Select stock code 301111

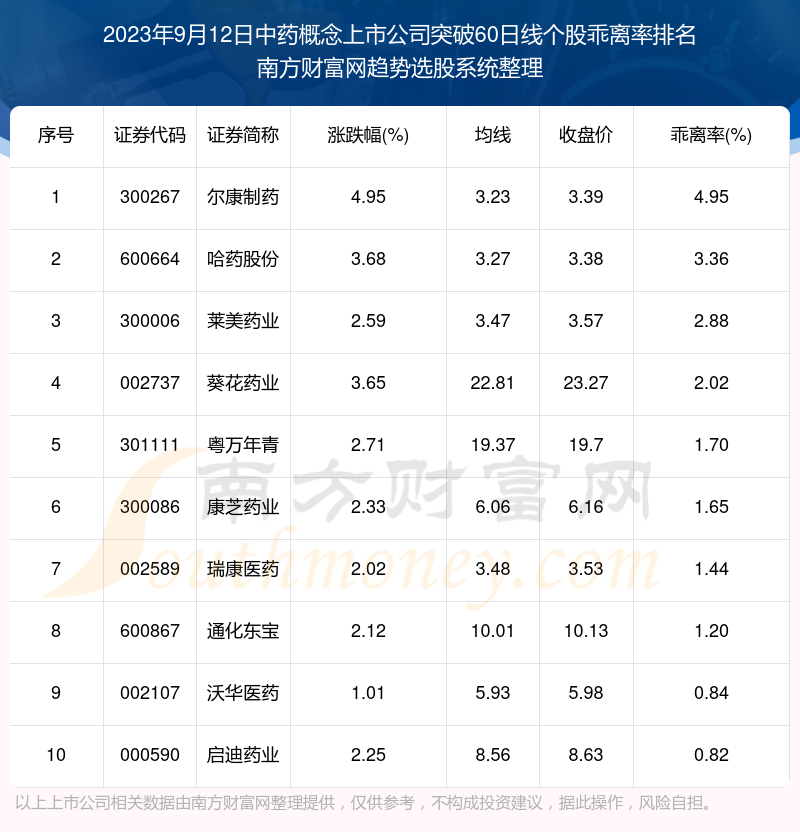[150, 445]
